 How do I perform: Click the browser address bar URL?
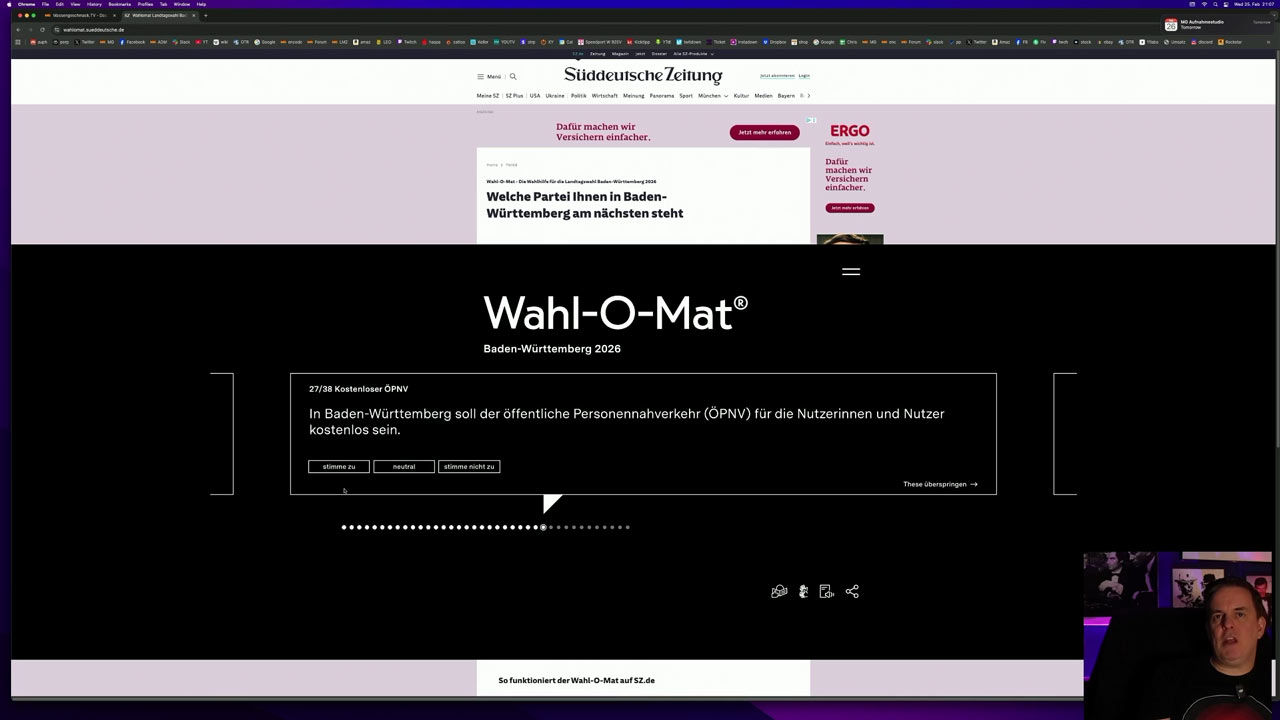tap(94, 29)
